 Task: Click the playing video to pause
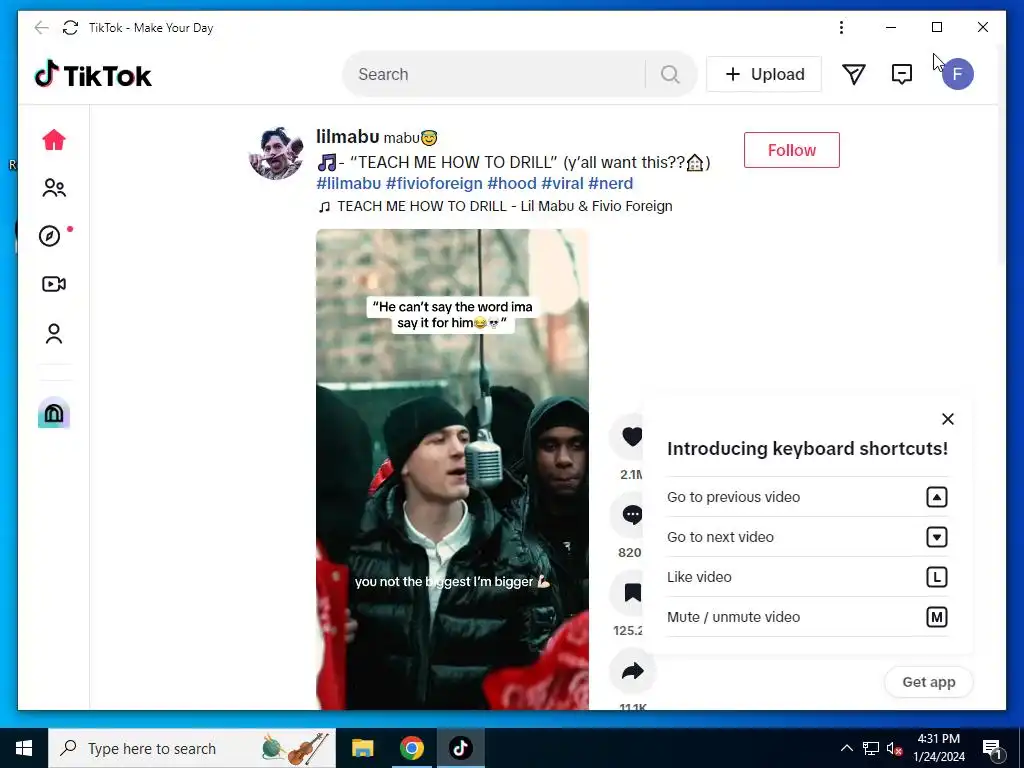(x=452, y=469)
